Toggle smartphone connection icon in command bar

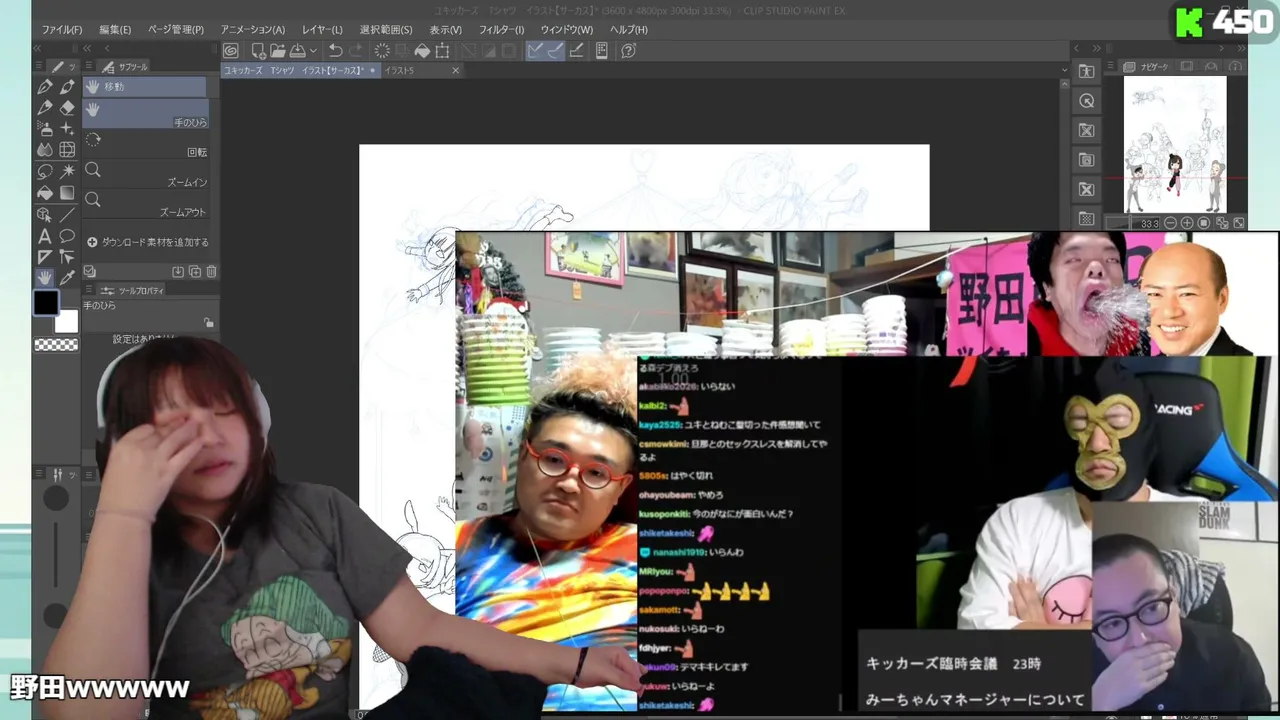coord(602,51)
